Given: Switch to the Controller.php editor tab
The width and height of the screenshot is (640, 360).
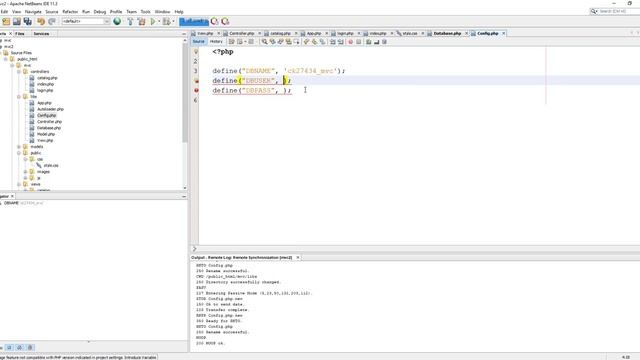Looking at the screenshot, I should tap(241, 33).
